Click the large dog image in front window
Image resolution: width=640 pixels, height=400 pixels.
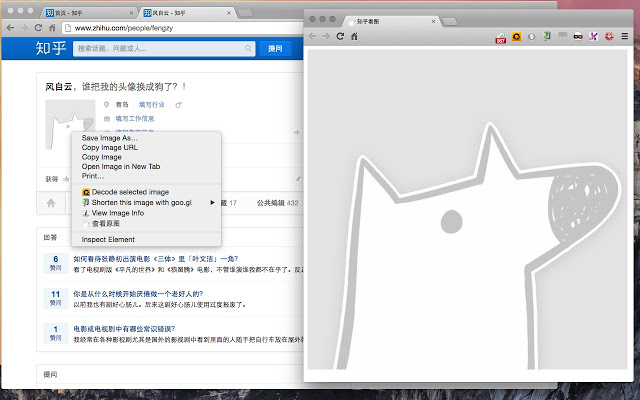tap(467, 209)
